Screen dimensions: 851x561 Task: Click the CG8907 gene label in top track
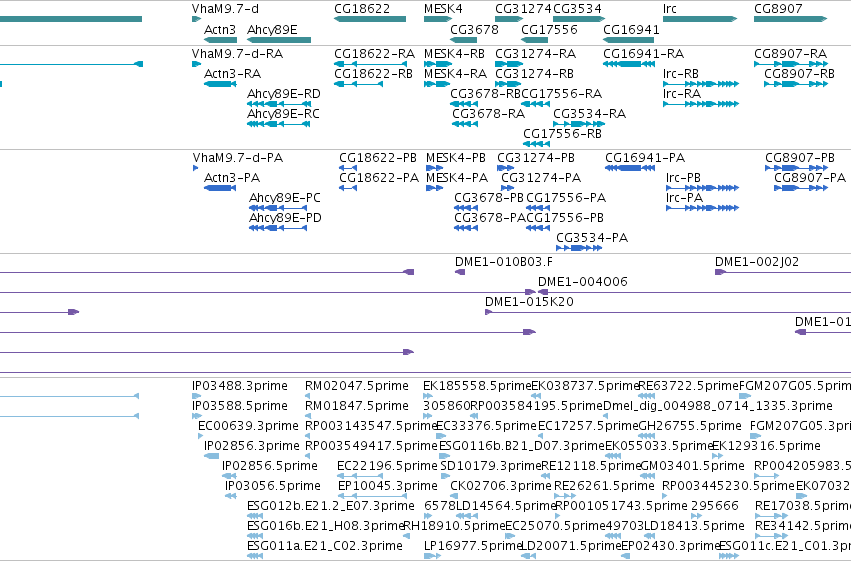[778, 9]
